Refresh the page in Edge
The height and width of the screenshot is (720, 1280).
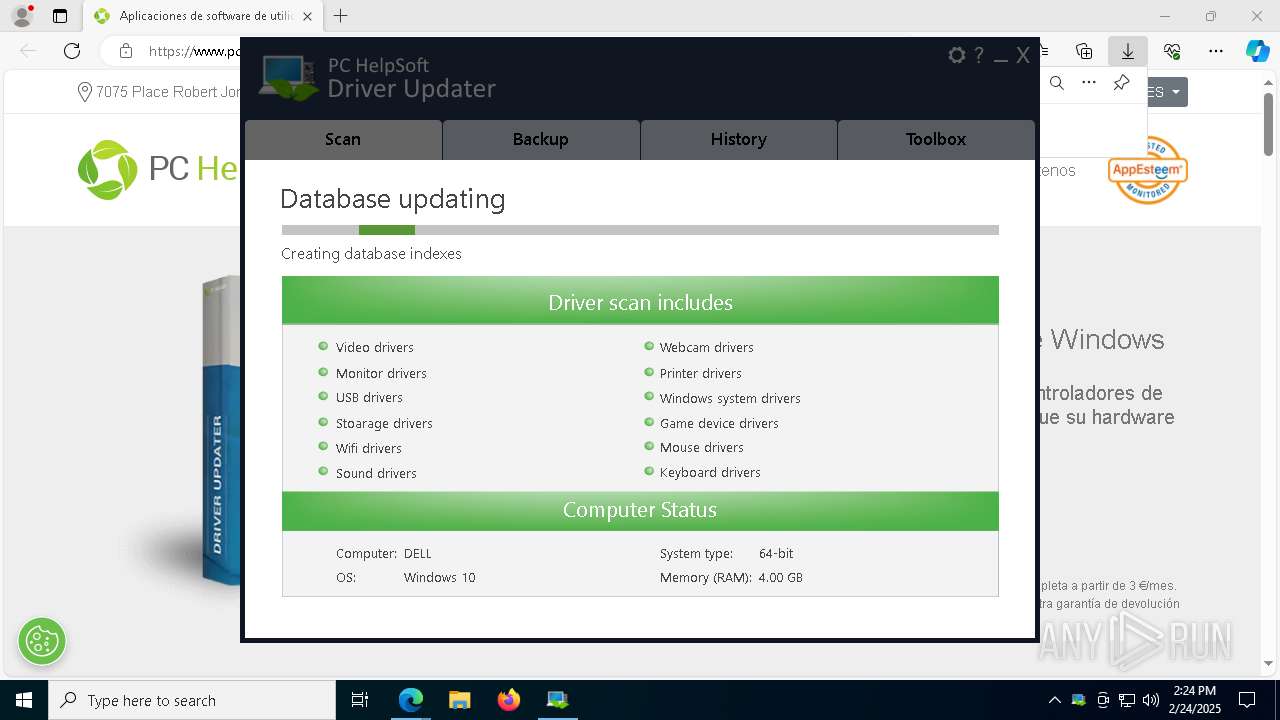[x=72, y=51]
